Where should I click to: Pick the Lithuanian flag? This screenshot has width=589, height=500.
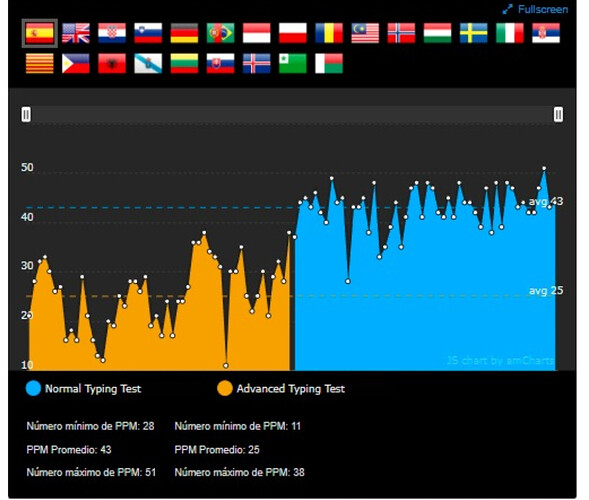click(184, 63)
